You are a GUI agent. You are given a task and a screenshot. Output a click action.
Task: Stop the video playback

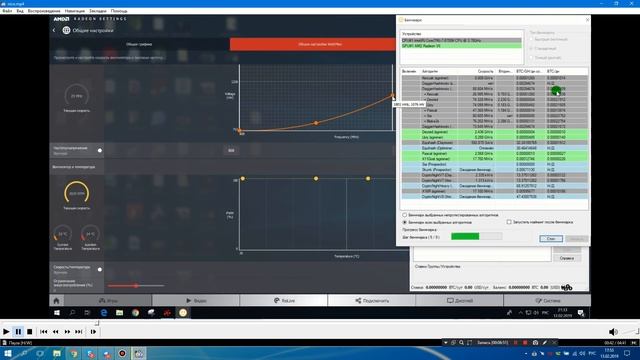(29, 331)
